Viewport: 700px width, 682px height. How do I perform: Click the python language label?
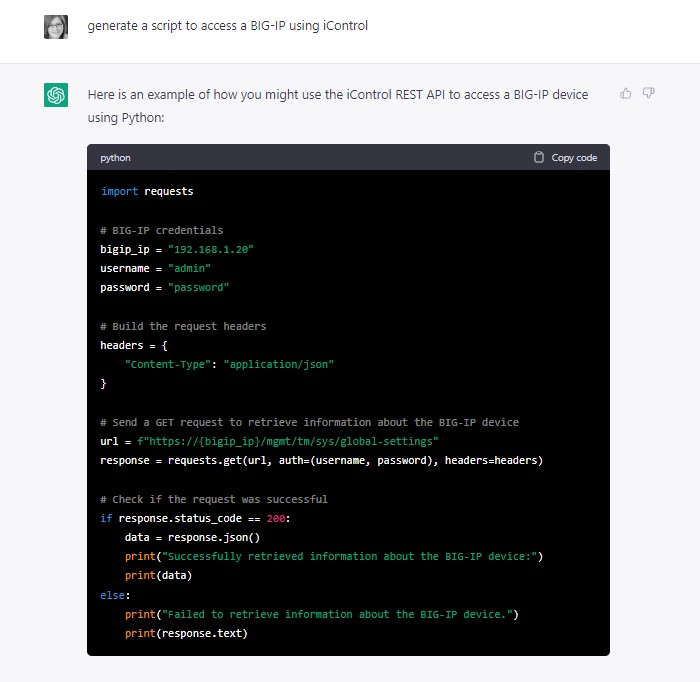(115, 158)
